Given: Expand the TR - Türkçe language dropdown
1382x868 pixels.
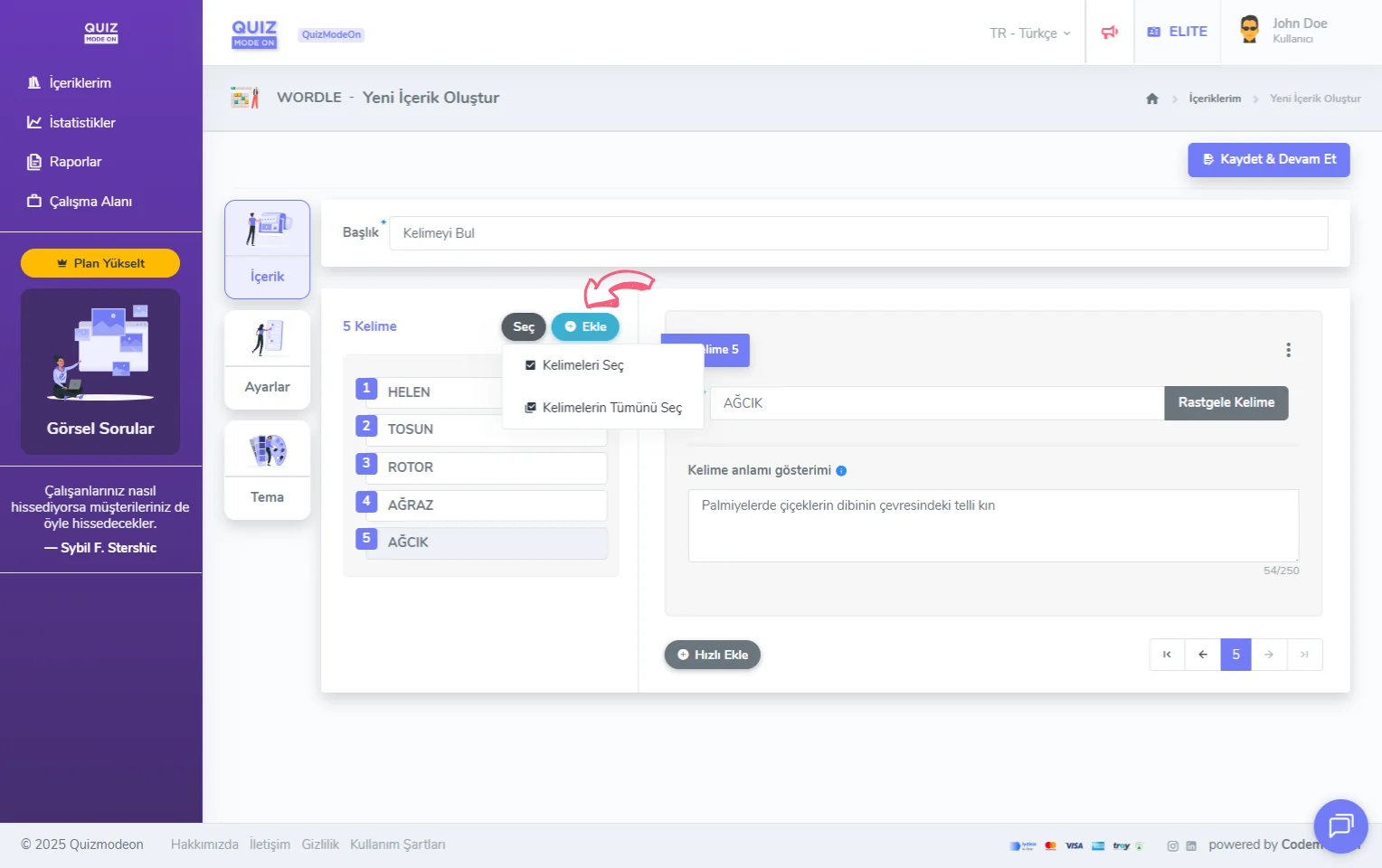Looking at the screenshot, I should pos(1029,33).
